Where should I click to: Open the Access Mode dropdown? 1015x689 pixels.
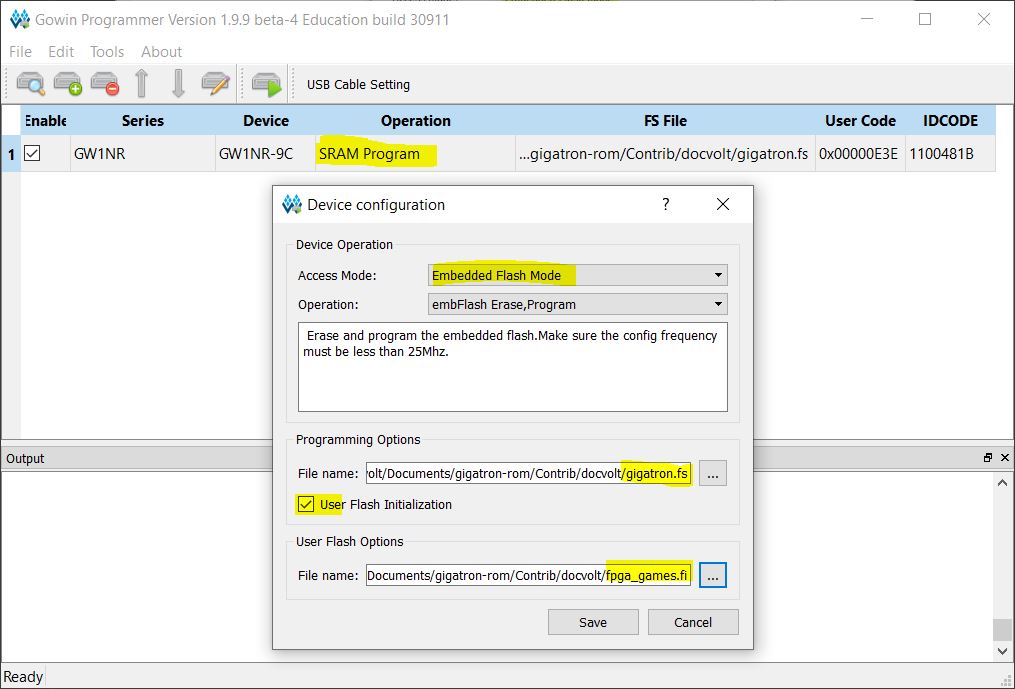tap(577, 275)
